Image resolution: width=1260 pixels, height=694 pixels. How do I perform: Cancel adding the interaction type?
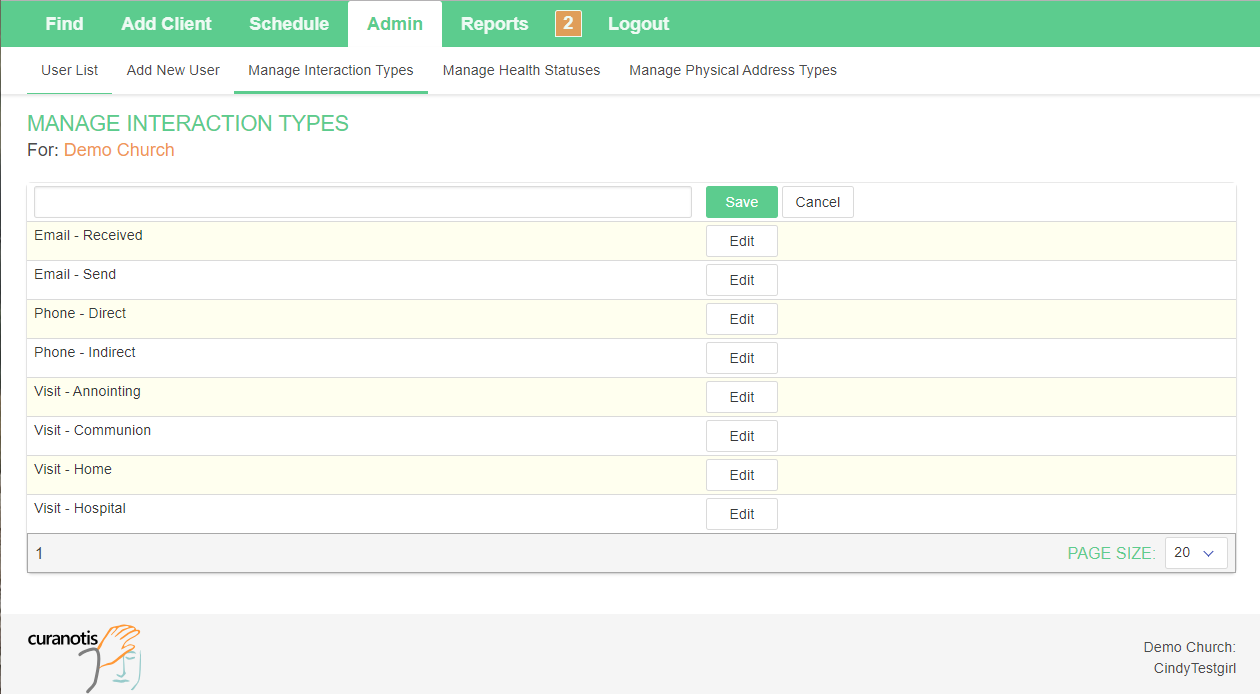tap(817, 202)
